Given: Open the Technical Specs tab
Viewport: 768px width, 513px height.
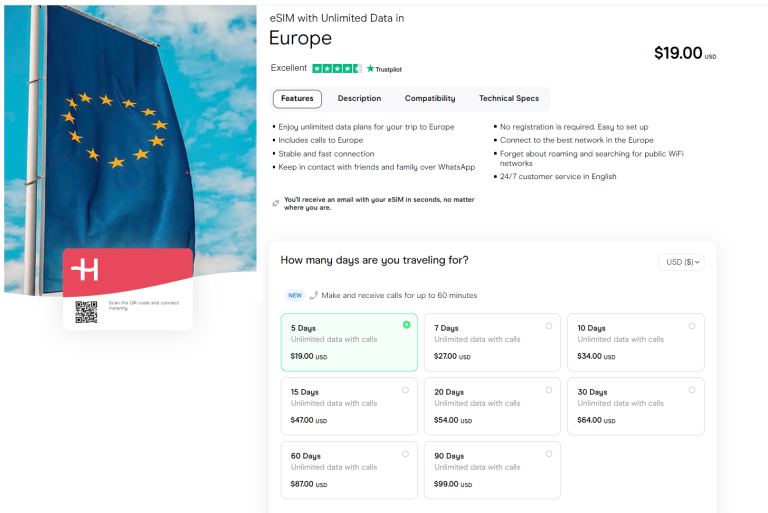Looking at the screenshot, I should click(x=509, y=98).
